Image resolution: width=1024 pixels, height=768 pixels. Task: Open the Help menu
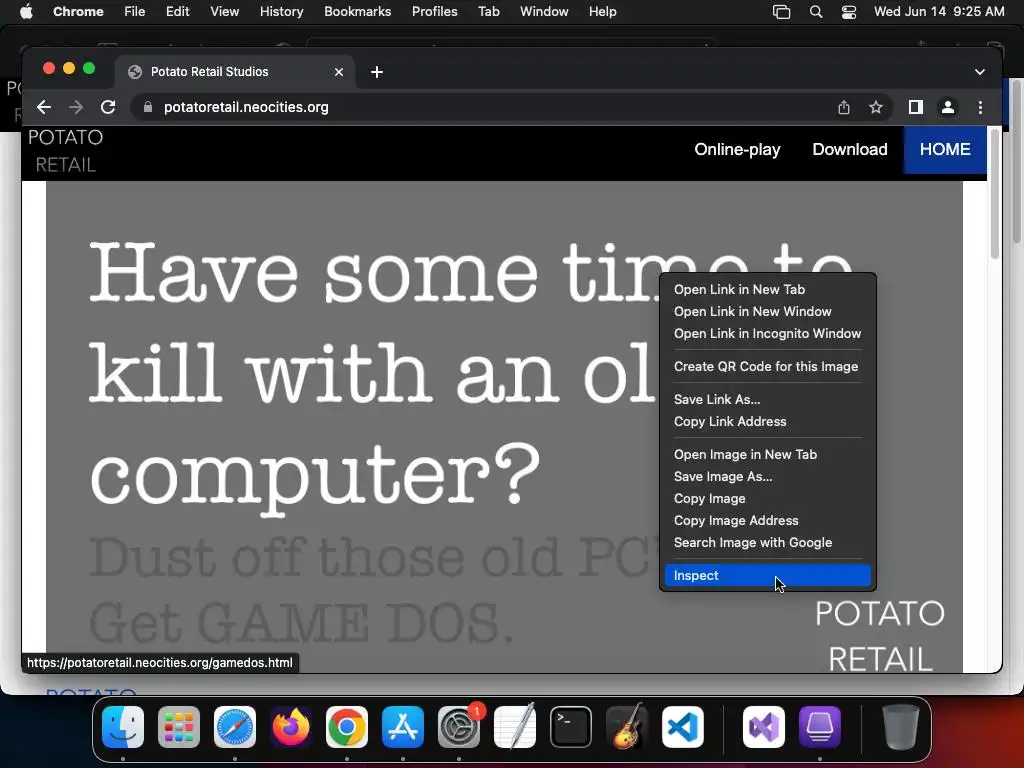click(x=602, y=12)
